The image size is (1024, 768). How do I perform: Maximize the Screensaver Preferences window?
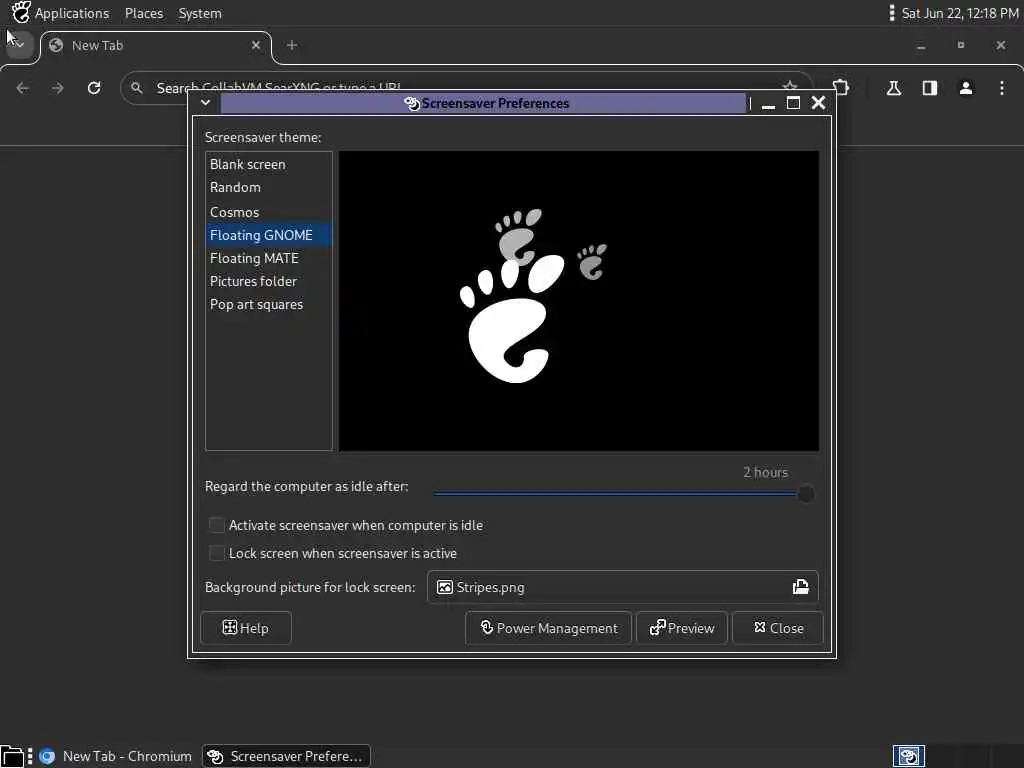(x=793, y=103)
